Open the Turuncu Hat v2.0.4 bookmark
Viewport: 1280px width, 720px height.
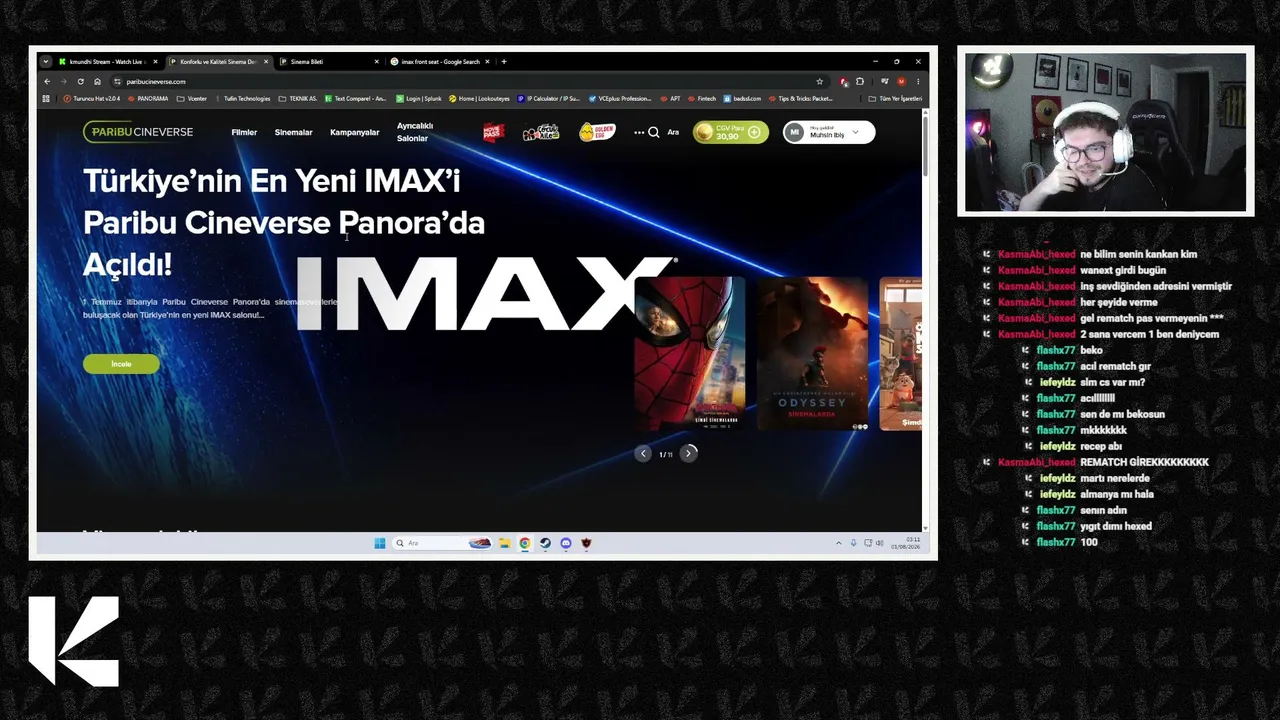click(x=92, y=99)
